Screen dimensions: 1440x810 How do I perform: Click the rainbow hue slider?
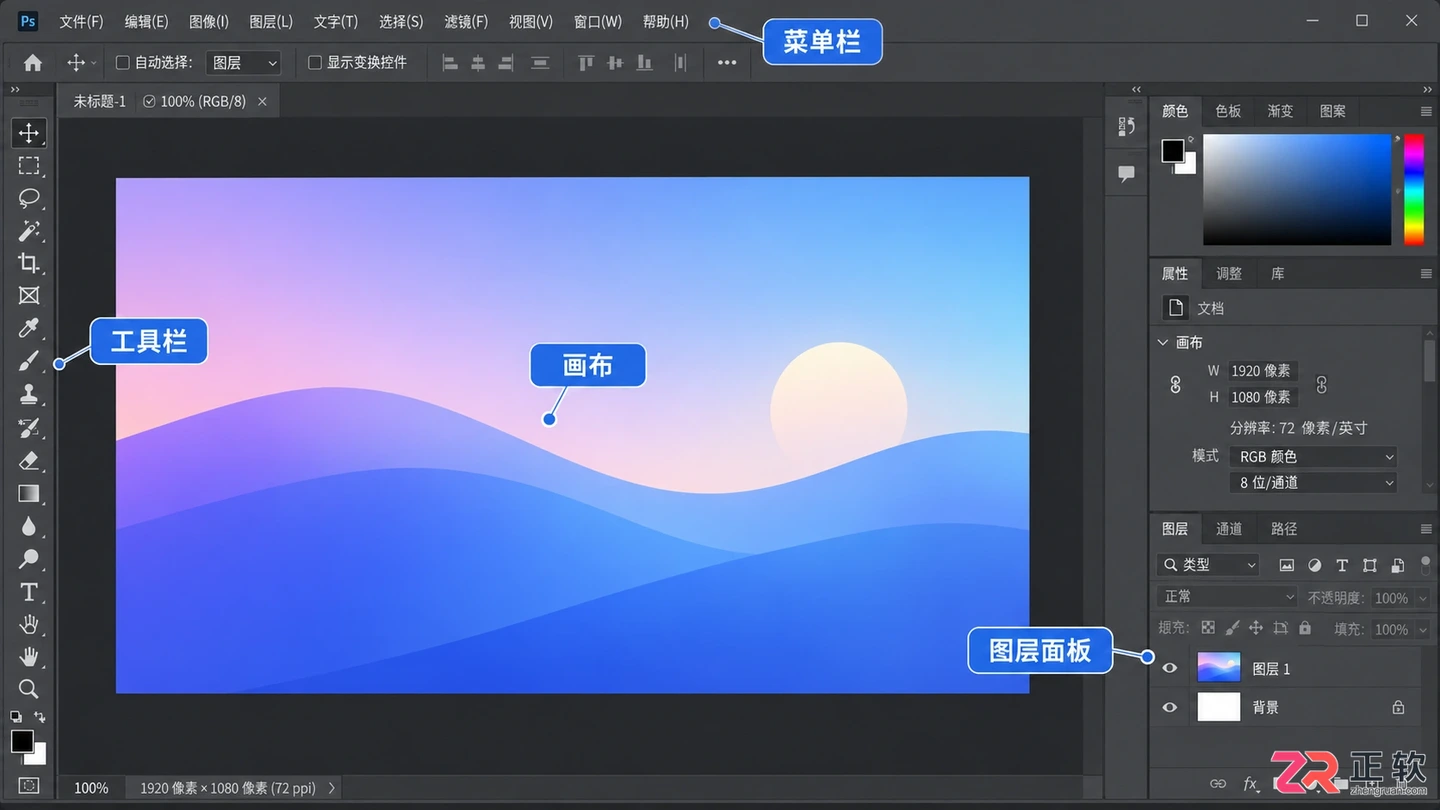[1414, 189]
